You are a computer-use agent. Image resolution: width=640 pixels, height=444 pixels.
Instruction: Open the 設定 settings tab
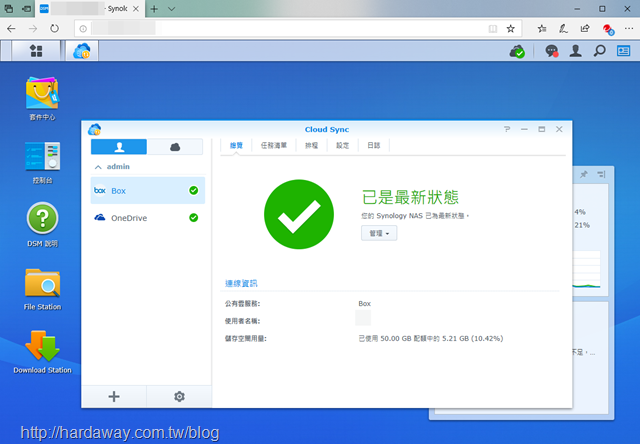pos(342,145)
